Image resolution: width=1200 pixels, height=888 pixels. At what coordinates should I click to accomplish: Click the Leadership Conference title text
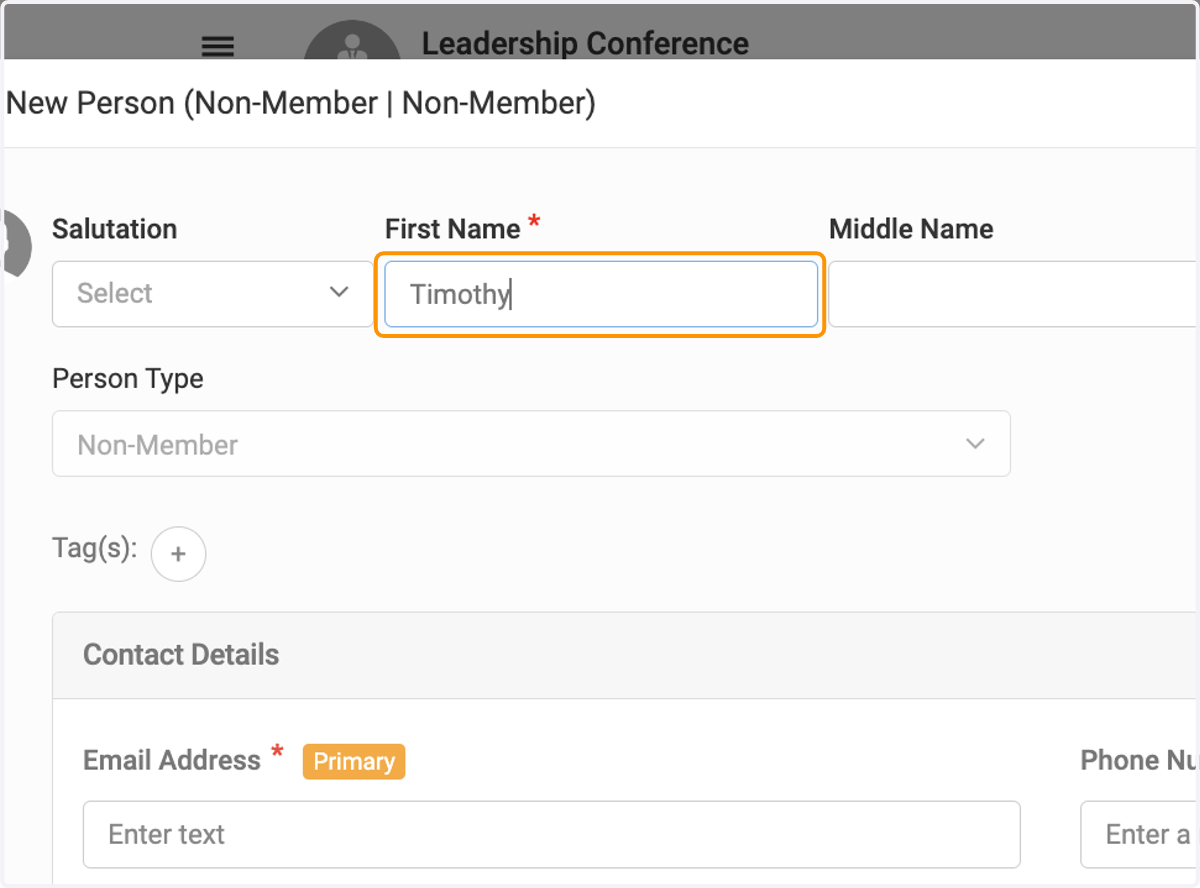tap(585, 43)
